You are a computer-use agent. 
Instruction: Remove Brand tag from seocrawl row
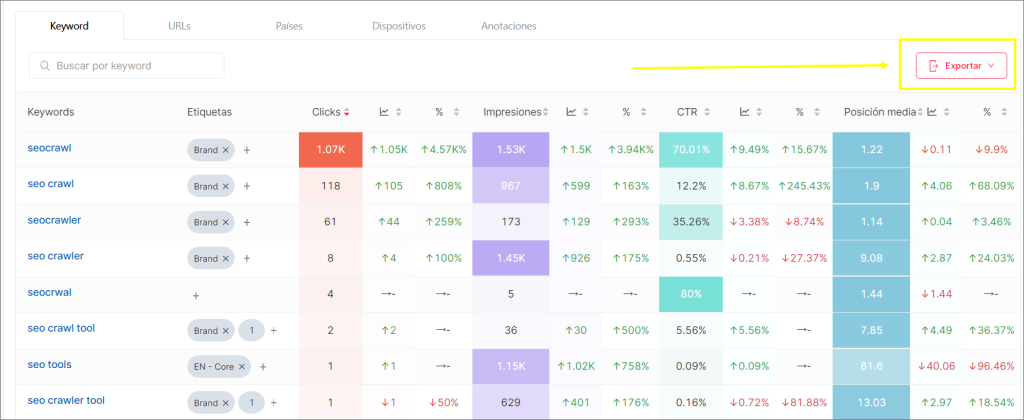tap(225, 150)
